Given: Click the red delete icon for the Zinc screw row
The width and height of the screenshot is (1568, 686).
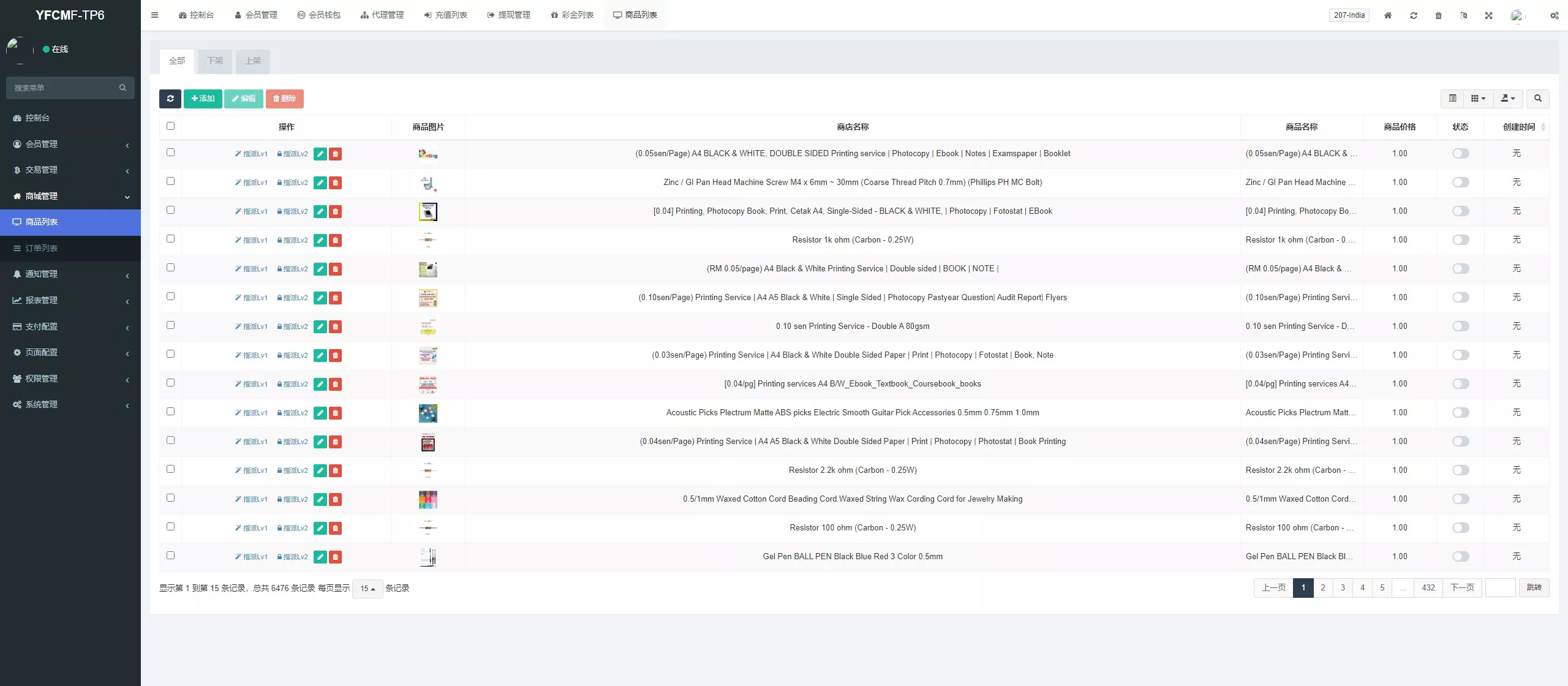Looking at the screenshot, I should [x=335, y=183].
